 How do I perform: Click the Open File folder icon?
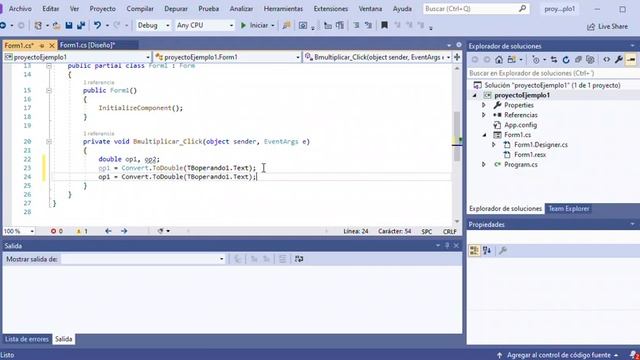coord(56,25)
